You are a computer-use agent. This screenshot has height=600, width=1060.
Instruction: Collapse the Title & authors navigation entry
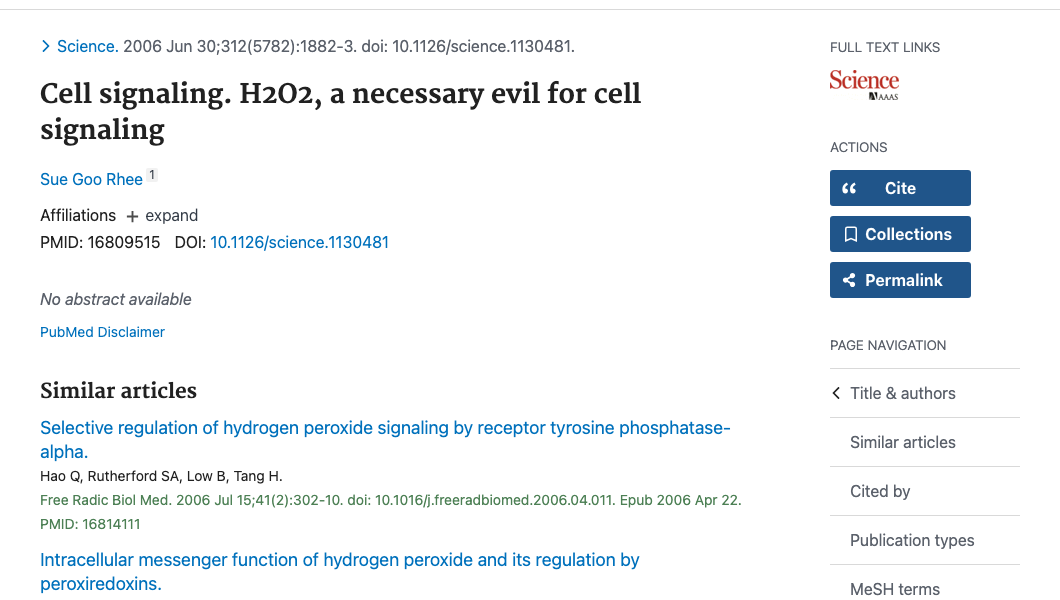pyautogui.click(x=902, y=393)
